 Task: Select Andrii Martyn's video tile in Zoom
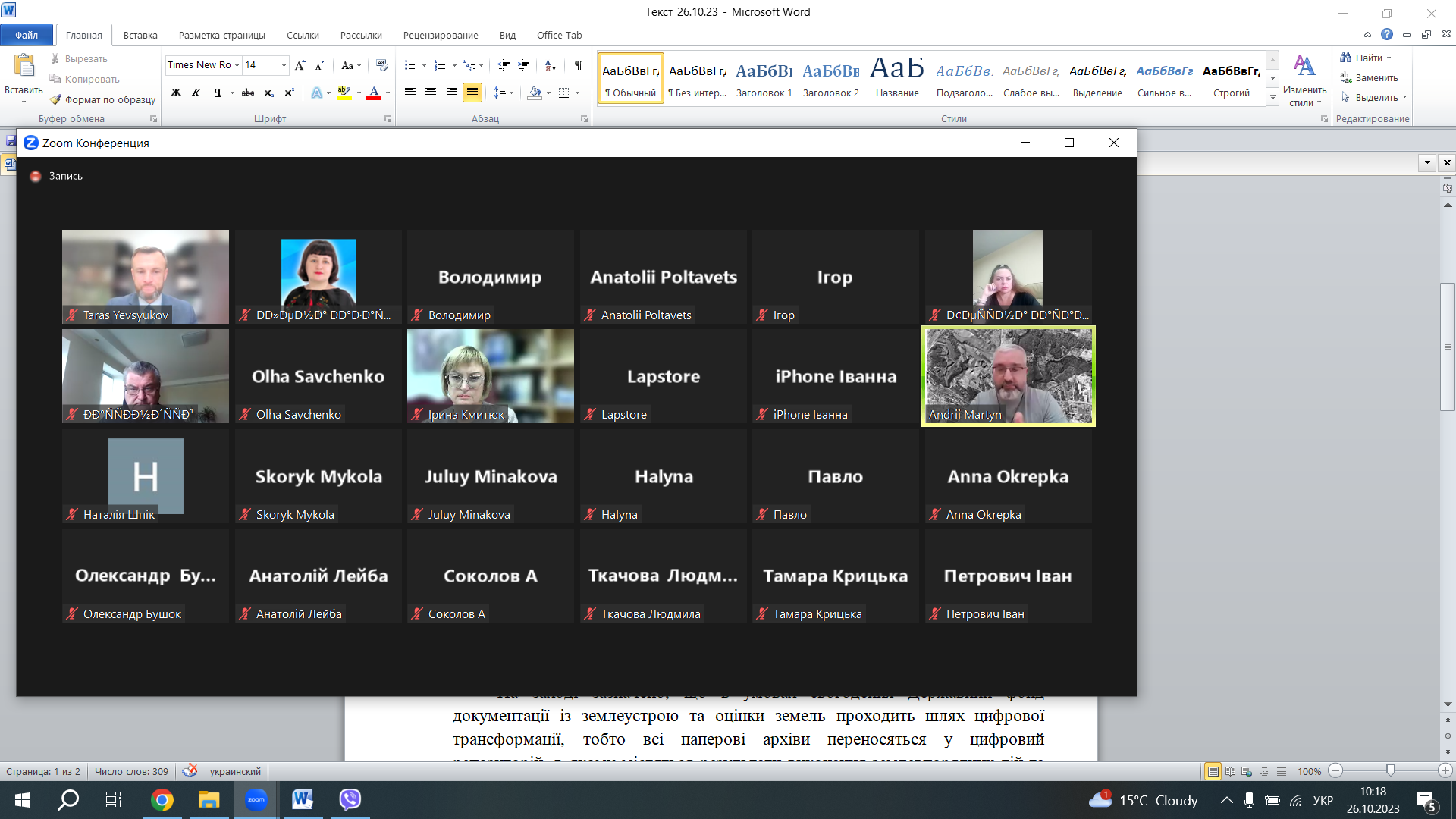click(x=1009, y=376)
